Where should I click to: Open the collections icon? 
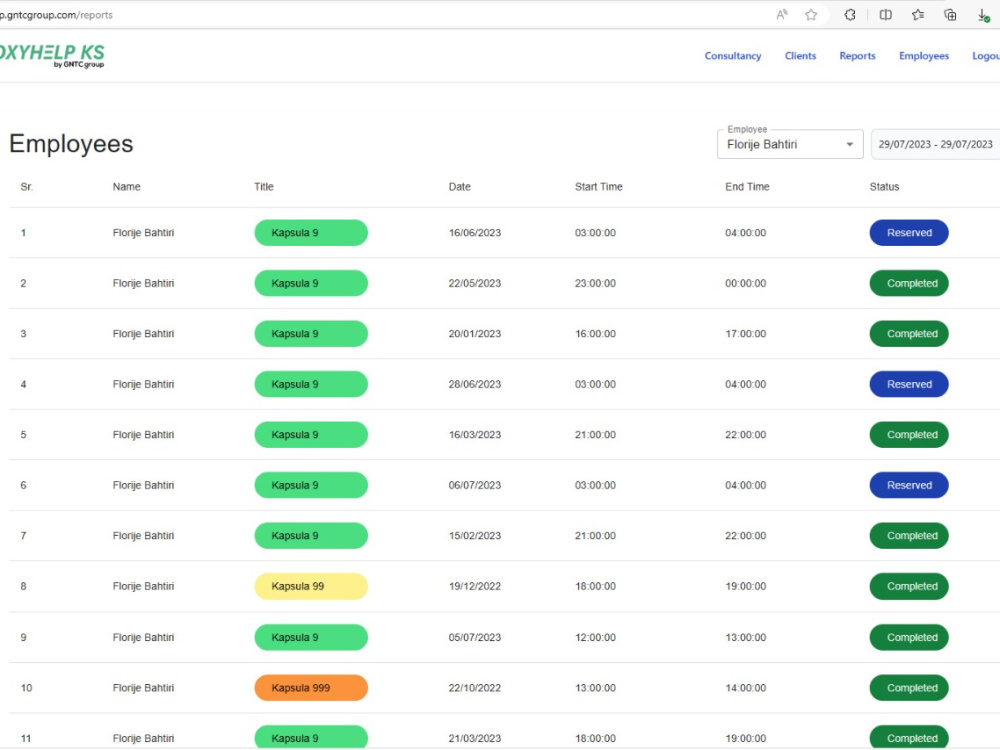(x=950, y=15)
